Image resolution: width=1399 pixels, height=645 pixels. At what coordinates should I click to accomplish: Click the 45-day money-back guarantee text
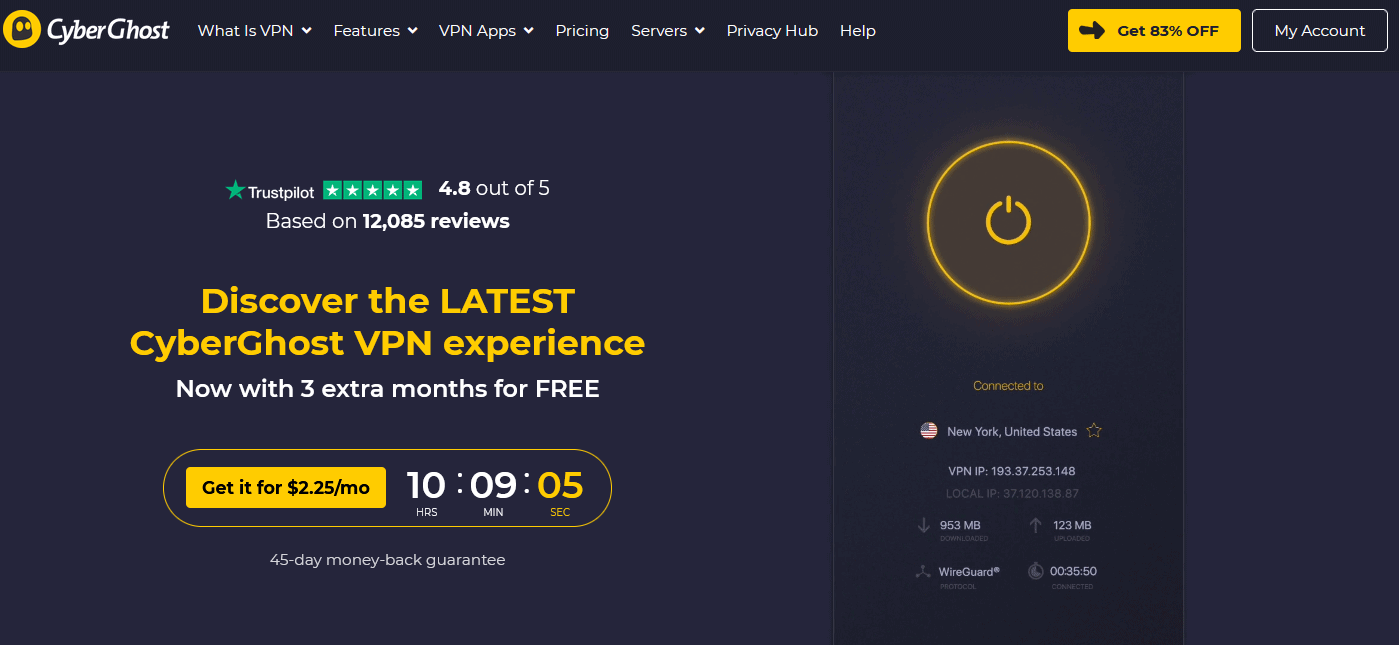(388, 560)
